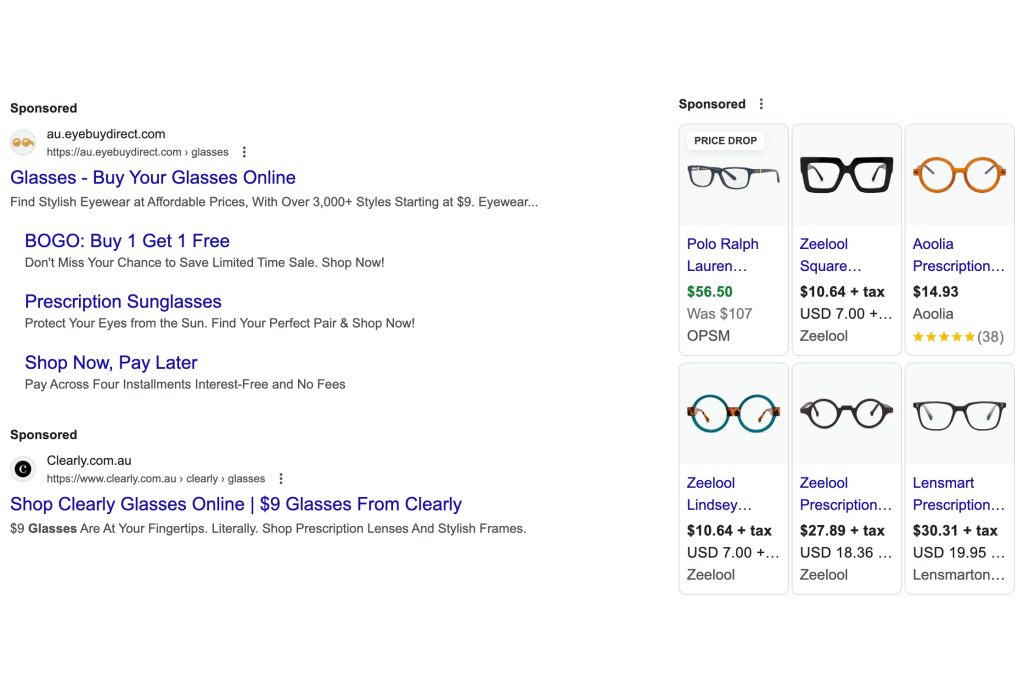The height and width of the screenshot is (689, 1024).
Task: Click 'BOGO: Buy 1 Get 1 Free' sitelink
Action: click(x=127, y=241)
